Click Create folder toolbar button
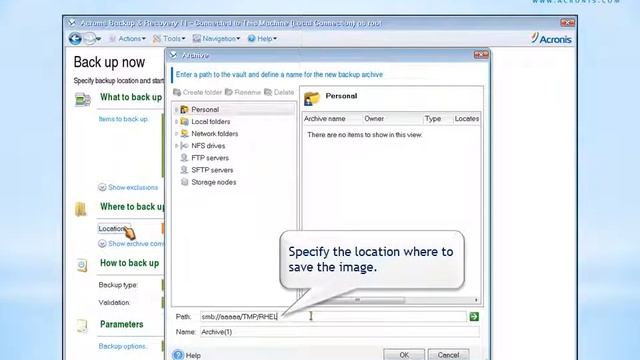This screenshot has height=360, width=640. pyautogui.click(x=198, y=92)
